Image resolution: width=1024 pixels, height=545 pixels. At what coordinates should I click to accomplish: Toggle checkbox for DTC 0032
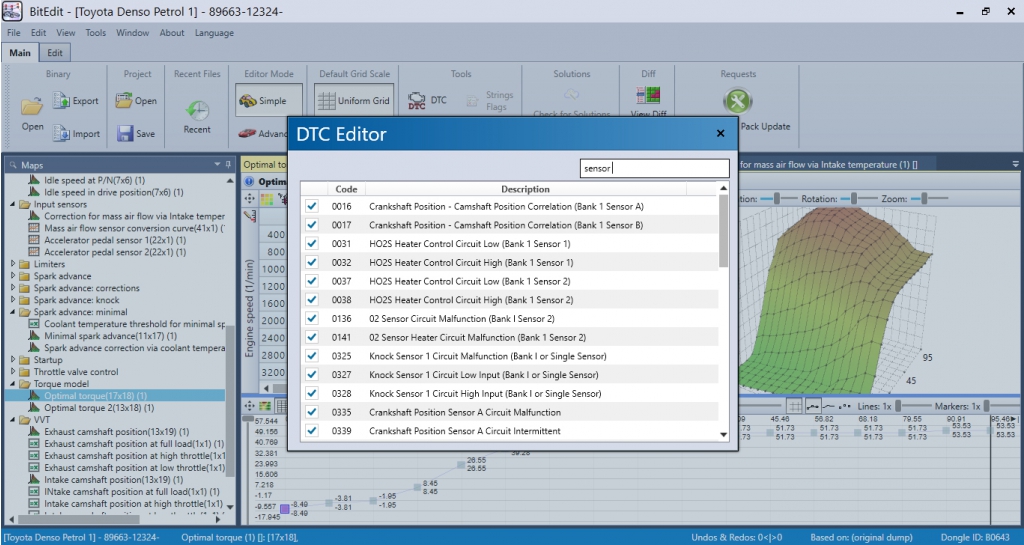pyautogui.click(x=312, y=262)
